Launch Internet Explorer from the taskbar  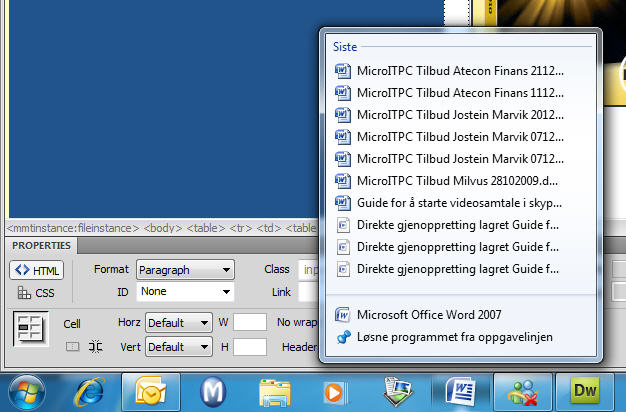click(x=89, y=392)
